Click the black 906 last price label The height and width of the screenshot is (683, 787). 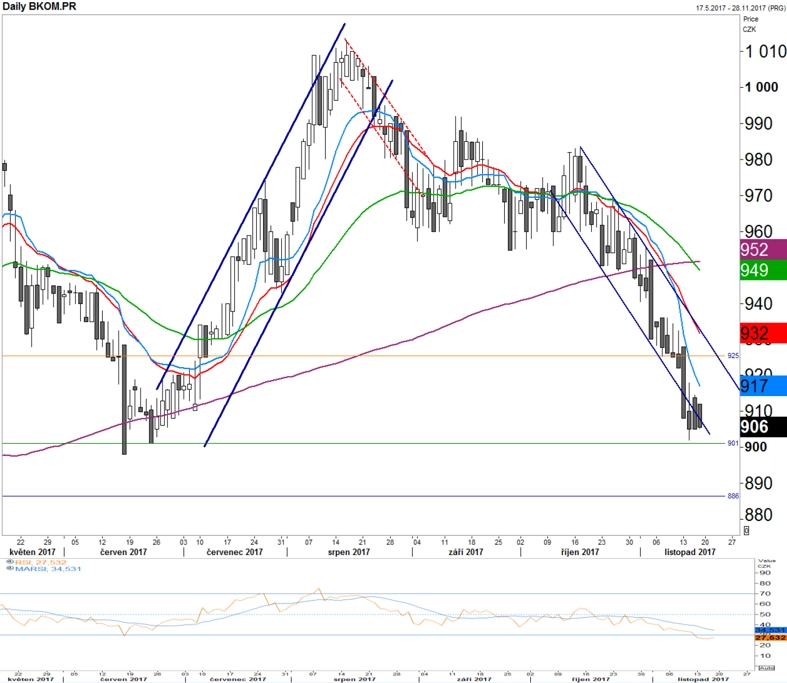point(763,427)
